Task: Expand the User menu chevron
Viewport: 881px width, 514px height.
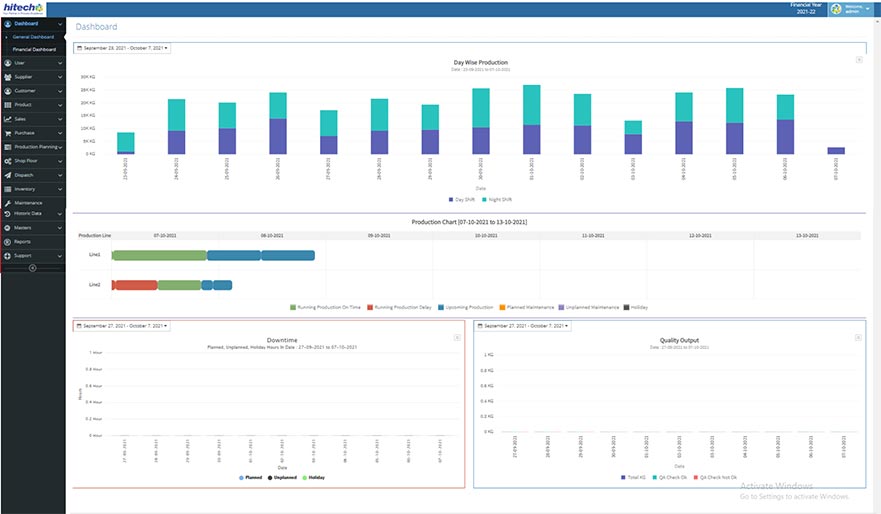Action: click(60, 63)
